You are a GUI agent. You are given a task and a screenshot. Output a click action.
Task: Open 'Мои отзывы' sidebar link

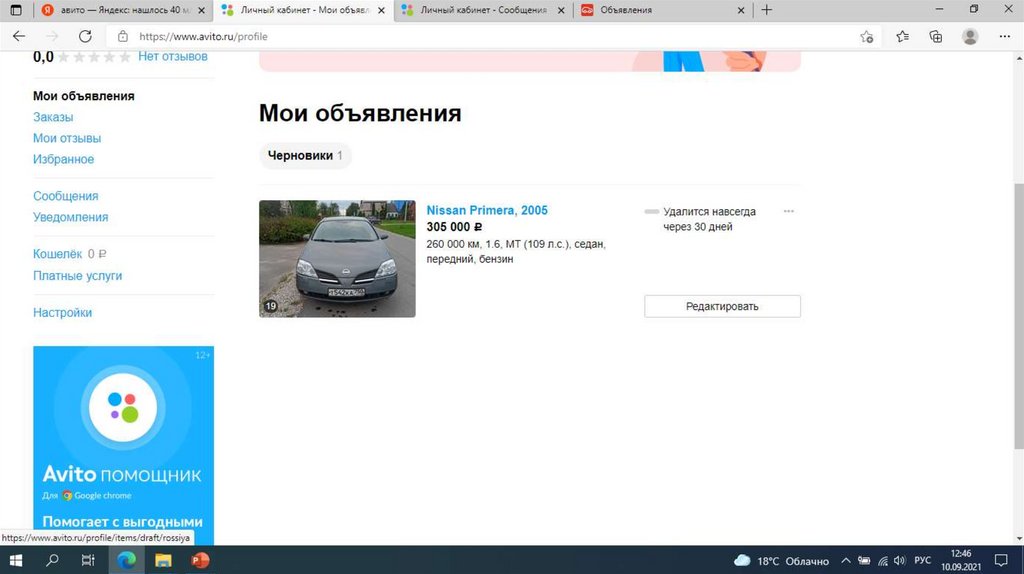(67, 138)
